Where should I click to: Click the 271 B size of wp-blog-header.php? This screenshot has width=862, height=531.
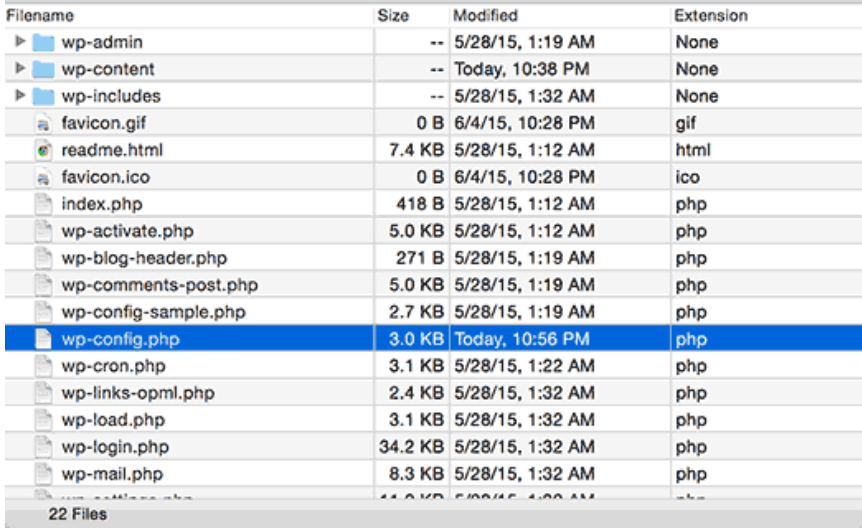(420, 258)
